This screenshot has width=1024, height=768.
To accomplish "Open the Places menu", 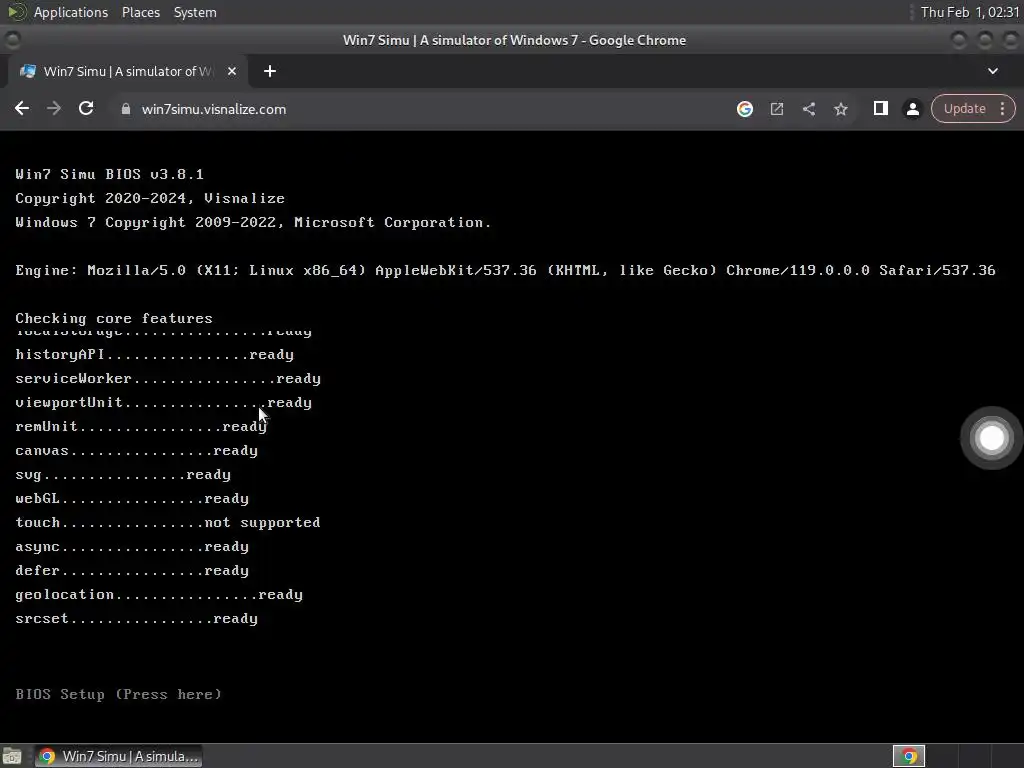I will 140,12.
